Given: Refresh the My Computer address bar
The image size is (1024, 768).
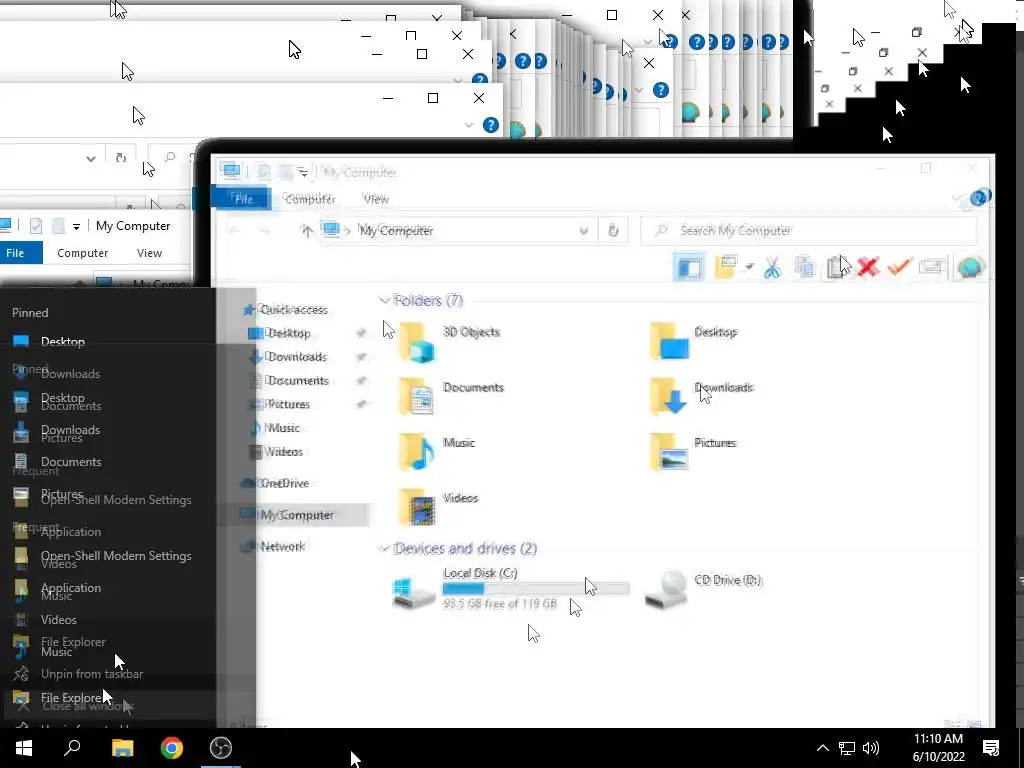Looking at the screenshot, I should 613,231.
